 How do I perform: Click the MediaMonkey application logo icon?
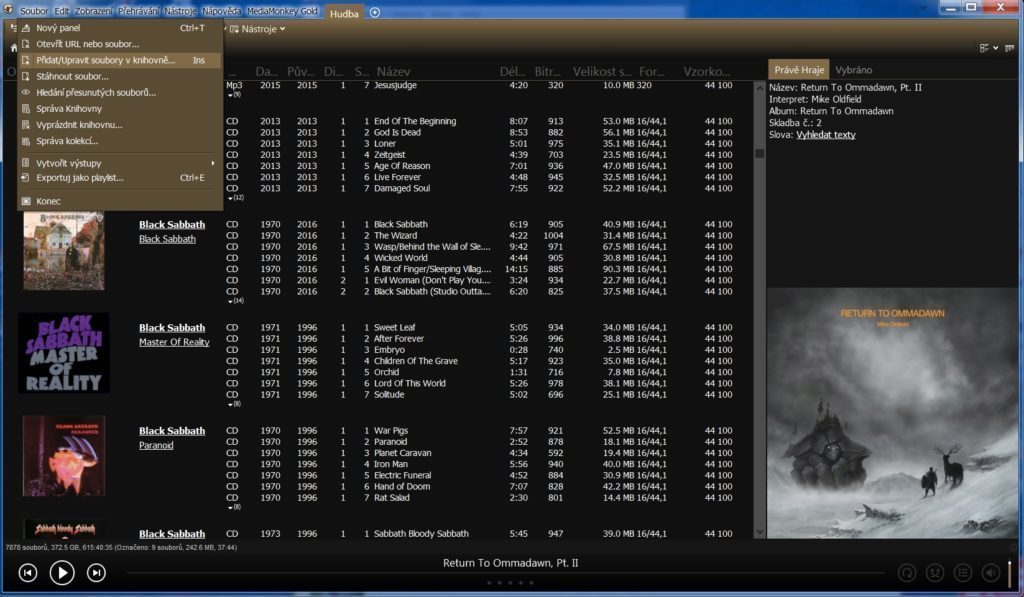point(8,9)
